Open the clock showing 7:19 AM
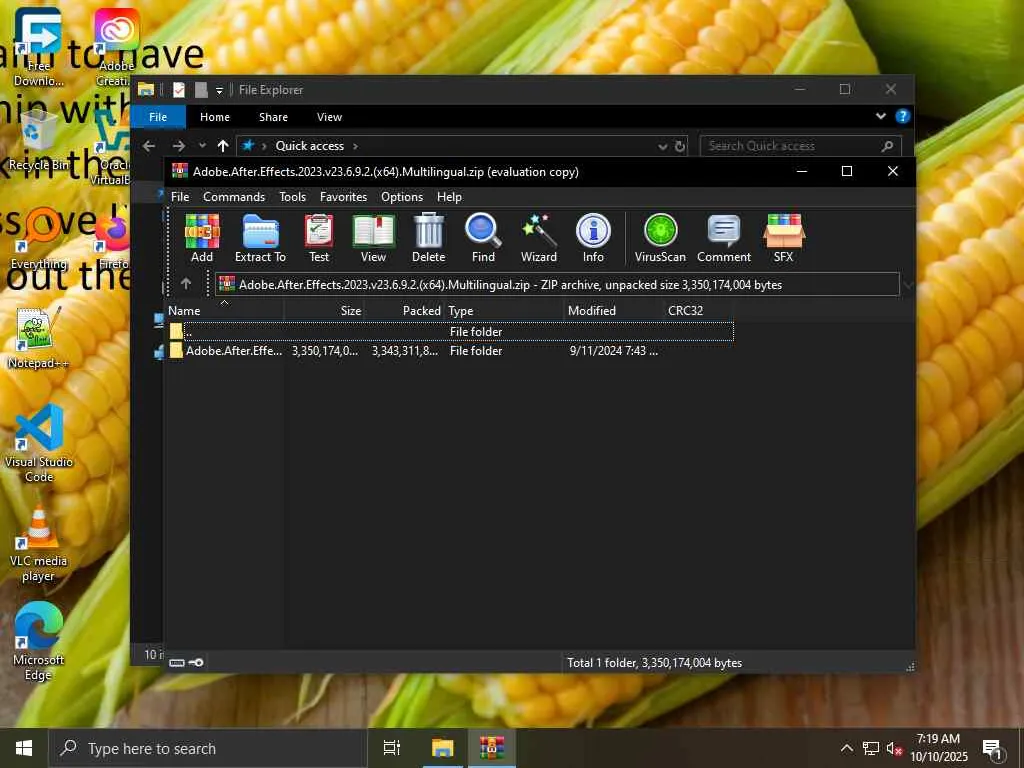This screenshot has height=768, width=1024. pyautogui.click(x=938, y=748)
